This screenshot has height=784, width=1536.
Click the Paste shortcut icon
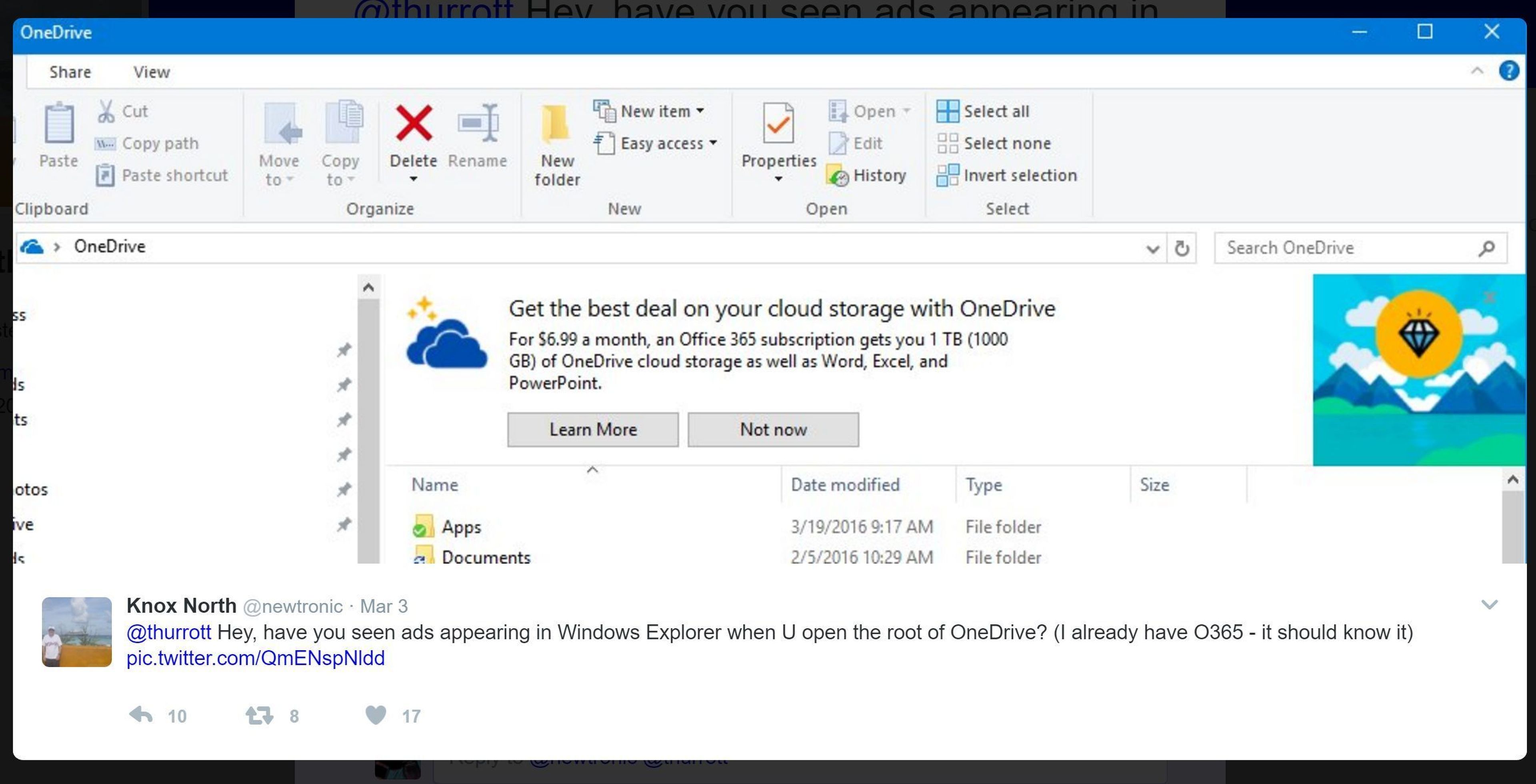pyautogui.click(x=105, y=175)
